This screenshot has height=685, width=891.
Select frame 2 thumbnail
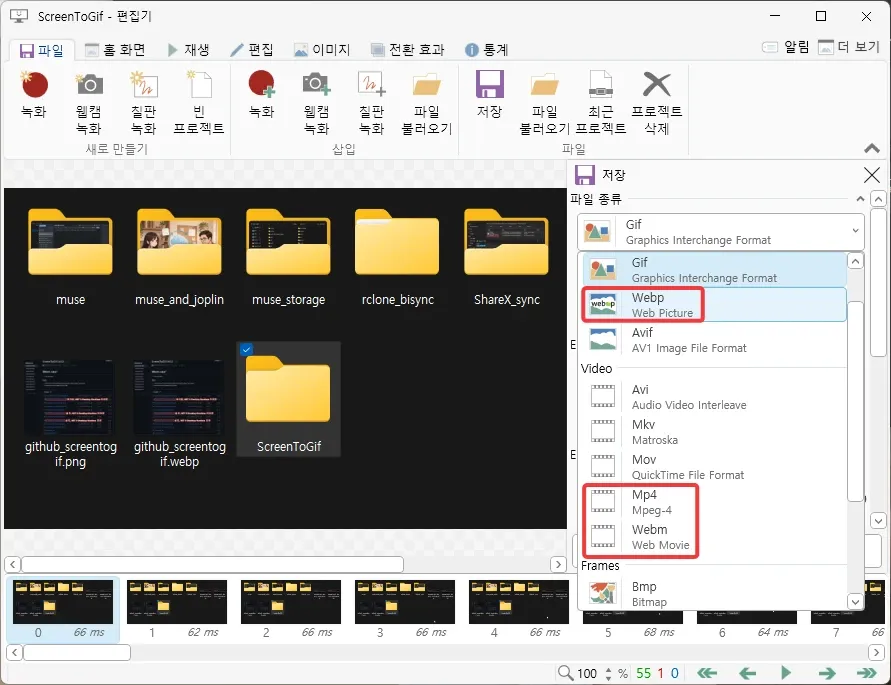(291, 609)
